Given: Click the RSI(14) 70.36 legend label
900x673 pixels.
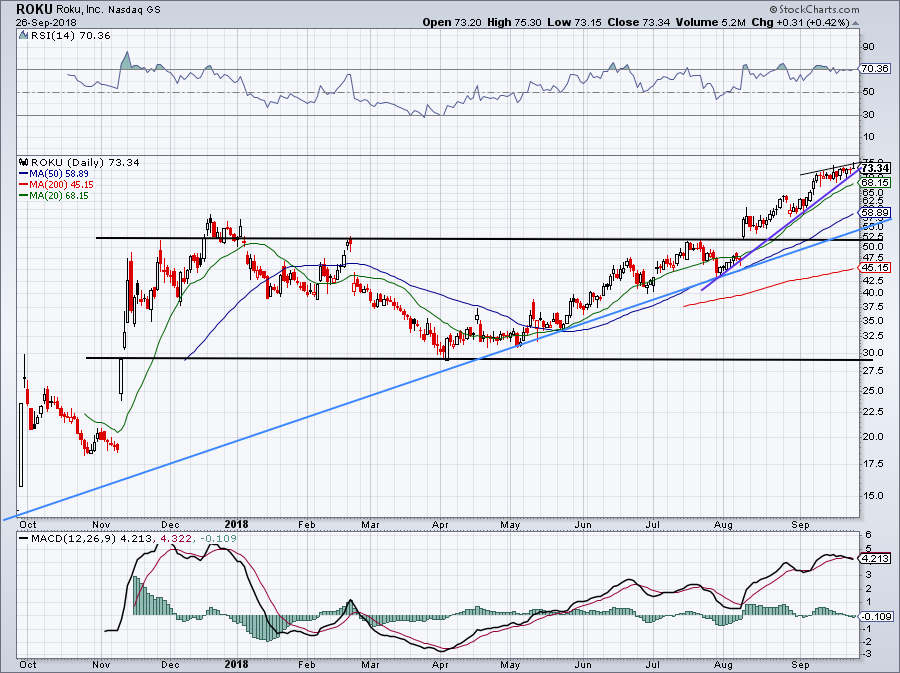Looking at the screenshot, I should [x=70, y=36].
